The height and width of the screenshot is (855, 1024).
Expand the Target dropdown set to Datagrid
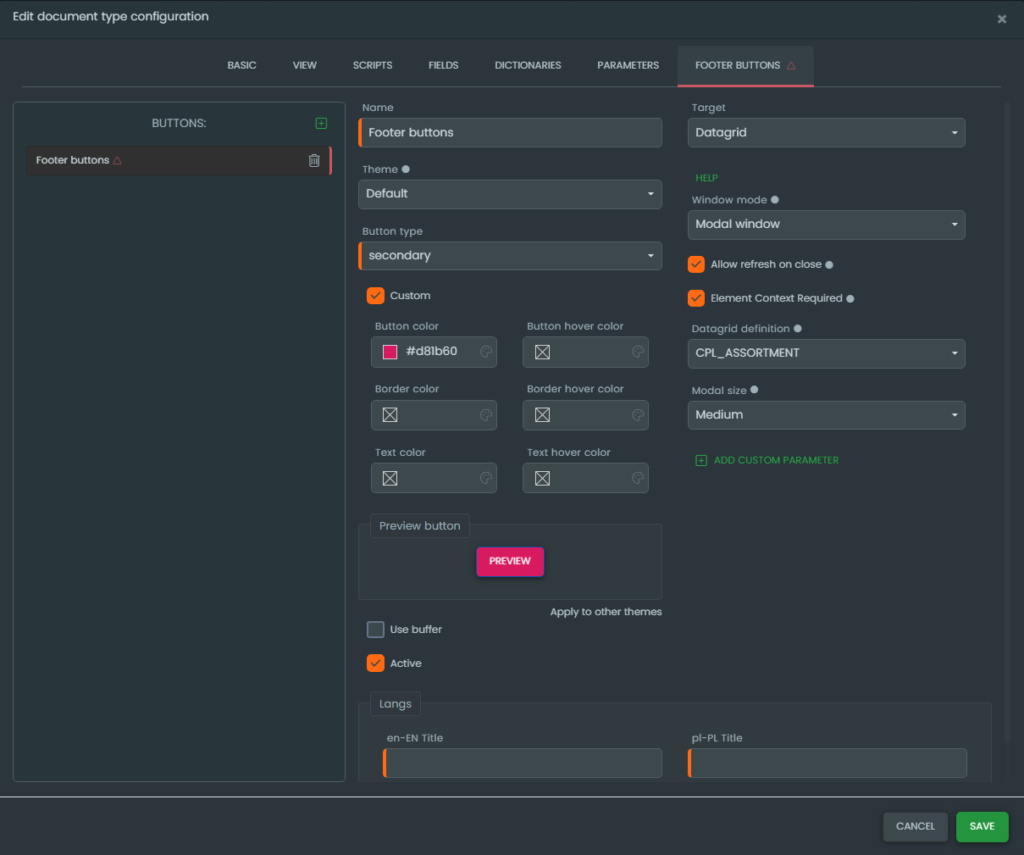click(x=827, y=133)
